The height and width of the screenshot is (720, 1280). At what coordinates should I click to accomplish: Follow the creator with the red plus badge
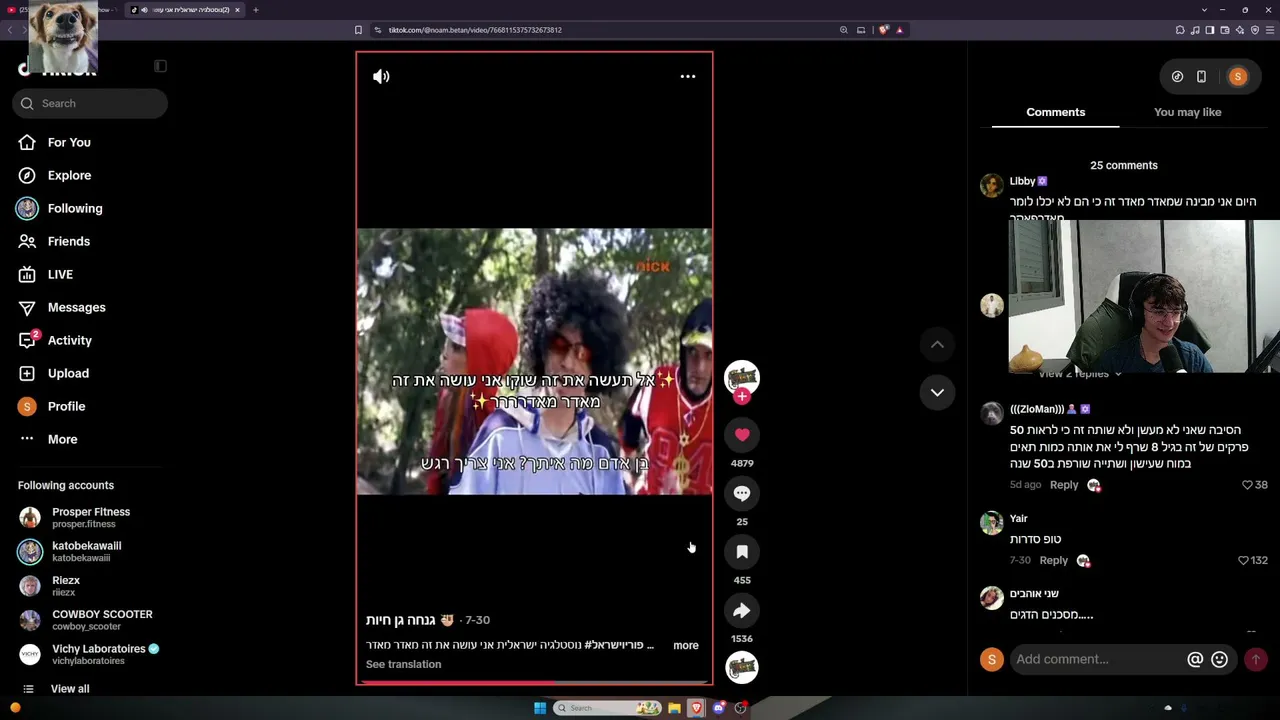[x=742, y=397]
